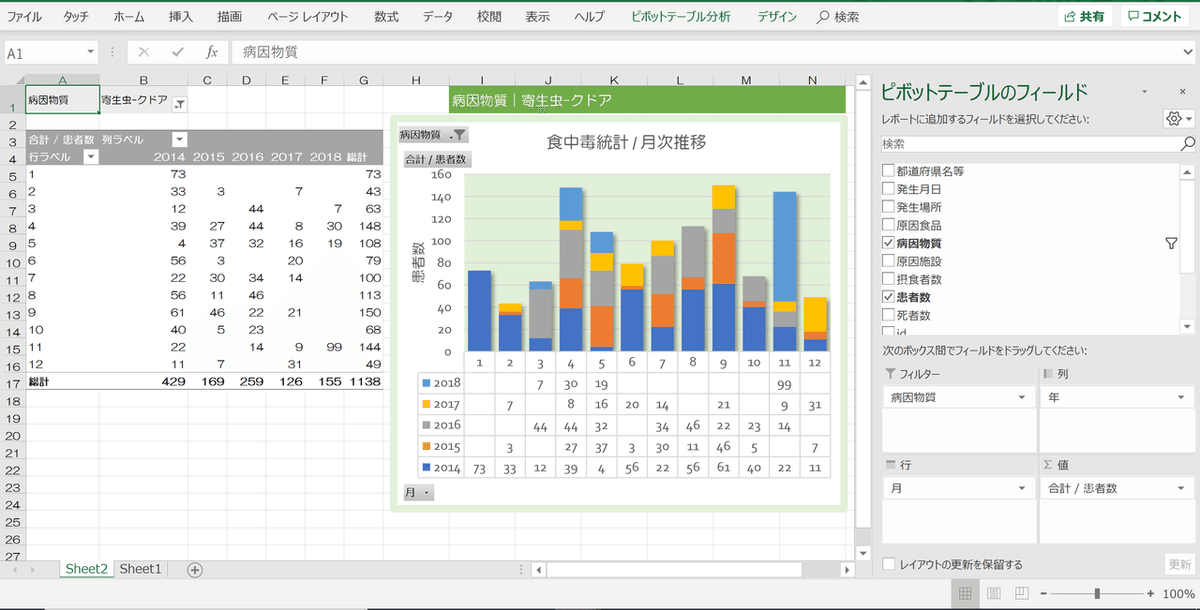Click next sheet navigation arrow
The image size is (1200, 610).
point(34,570)
